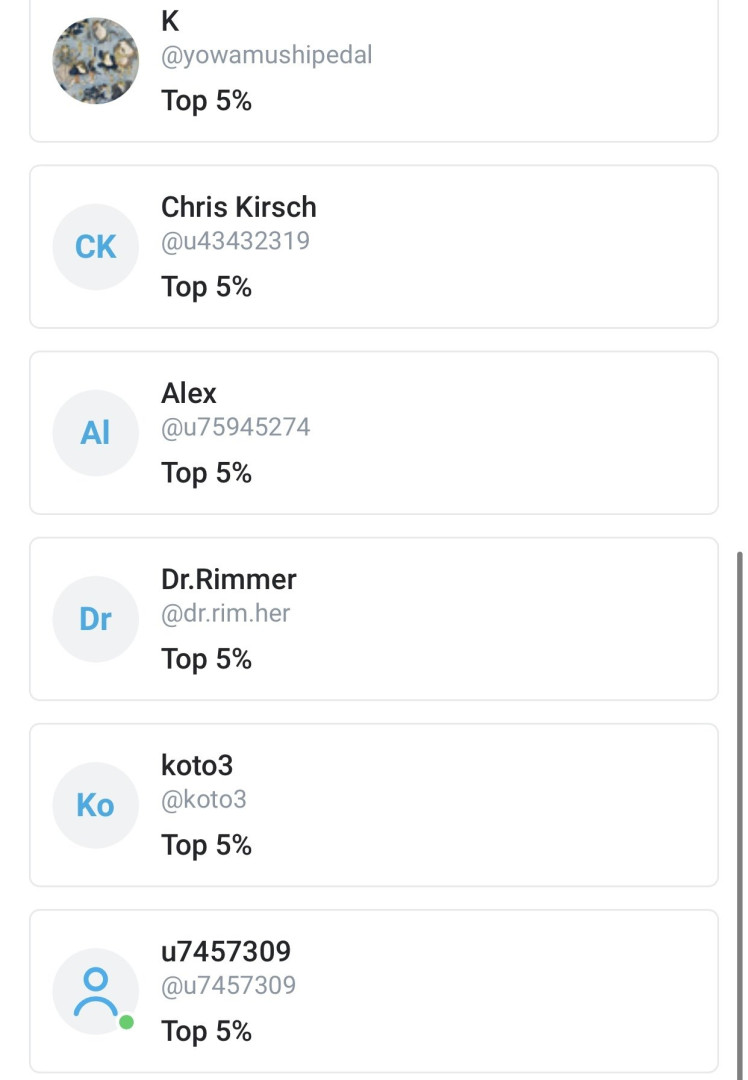748x1080 pixels.
Task: Select the Alex user name
Action: tap(189, 393)
